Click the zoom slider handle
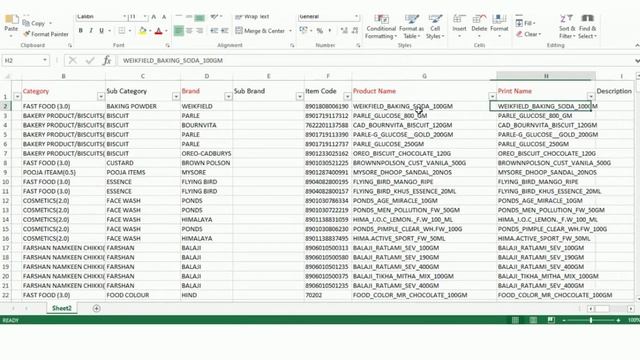The image size is (640, 360). click(591, 320)
